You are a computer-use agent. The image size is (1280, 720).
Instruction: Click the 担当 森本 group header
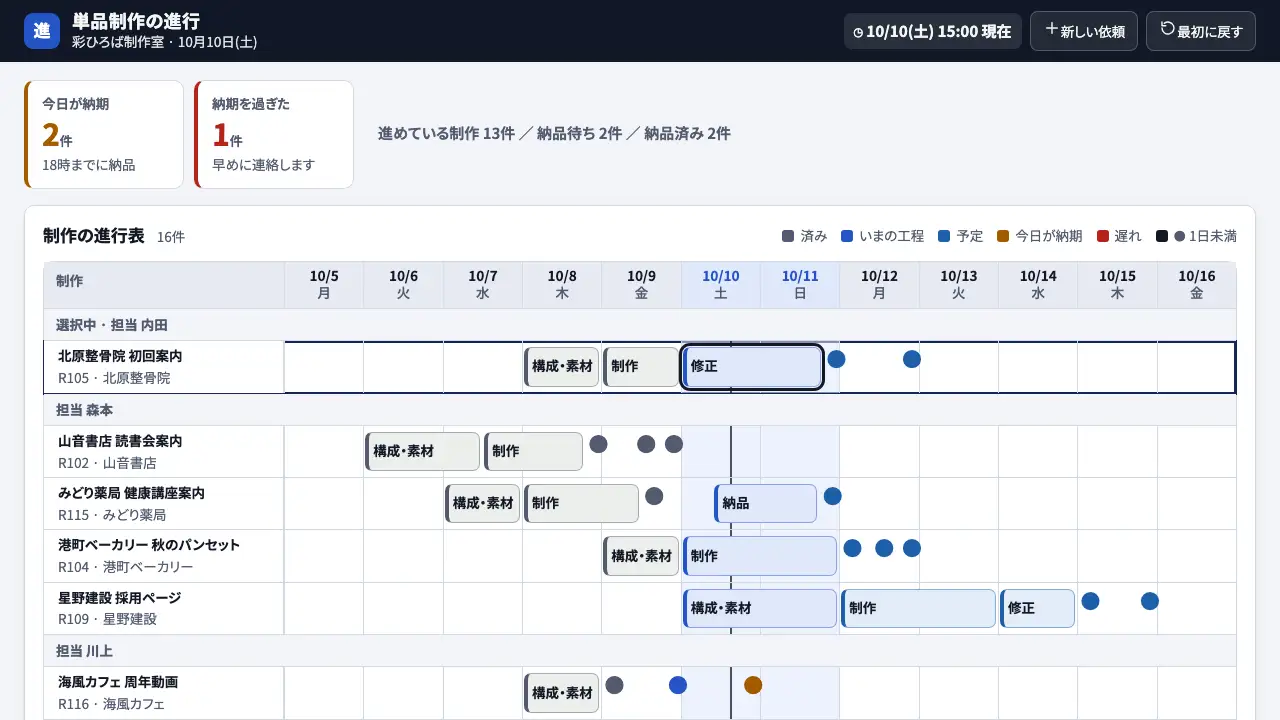click(640, 410)
